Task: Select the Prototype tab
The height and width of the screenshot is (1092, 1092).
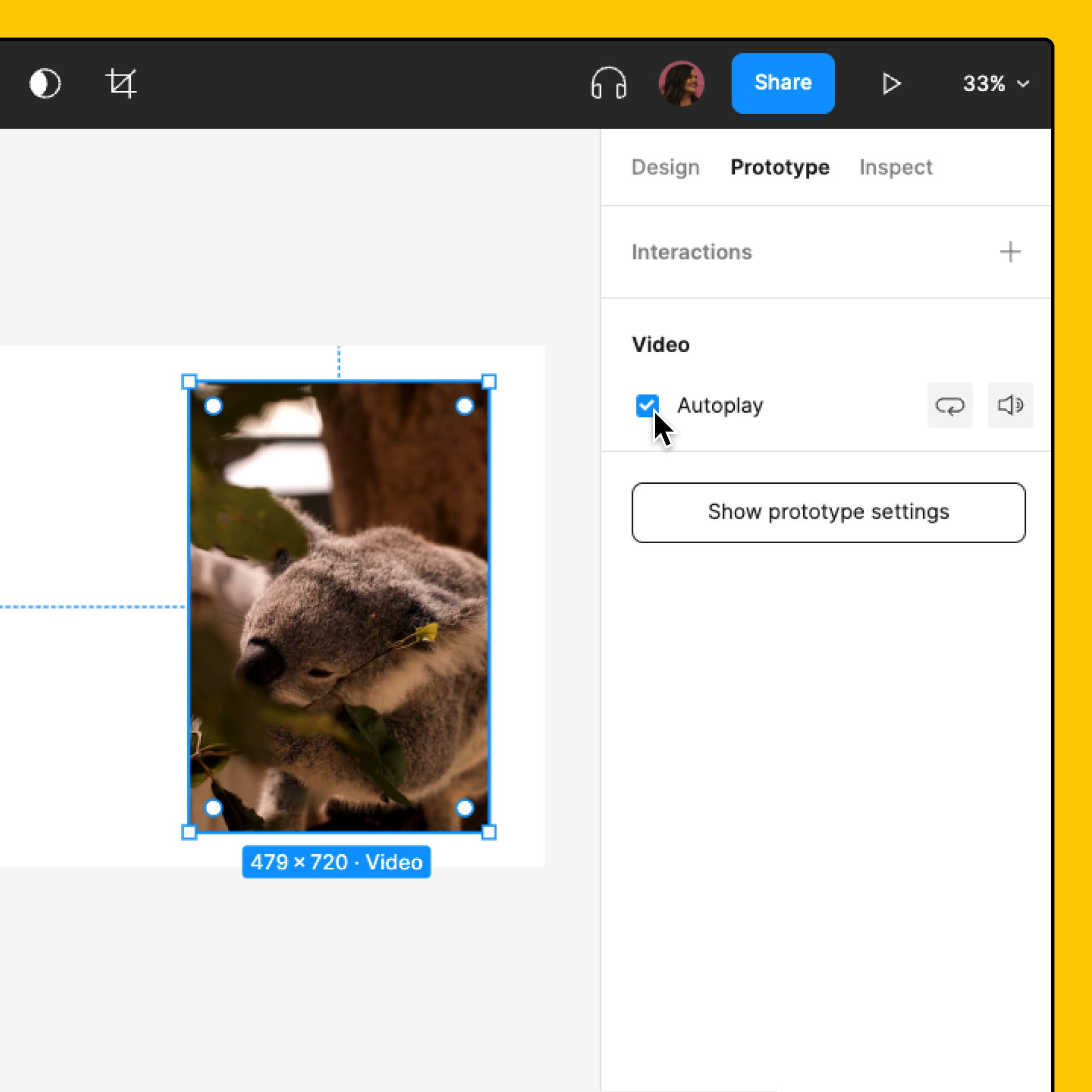Action: (x=779, y=167)
